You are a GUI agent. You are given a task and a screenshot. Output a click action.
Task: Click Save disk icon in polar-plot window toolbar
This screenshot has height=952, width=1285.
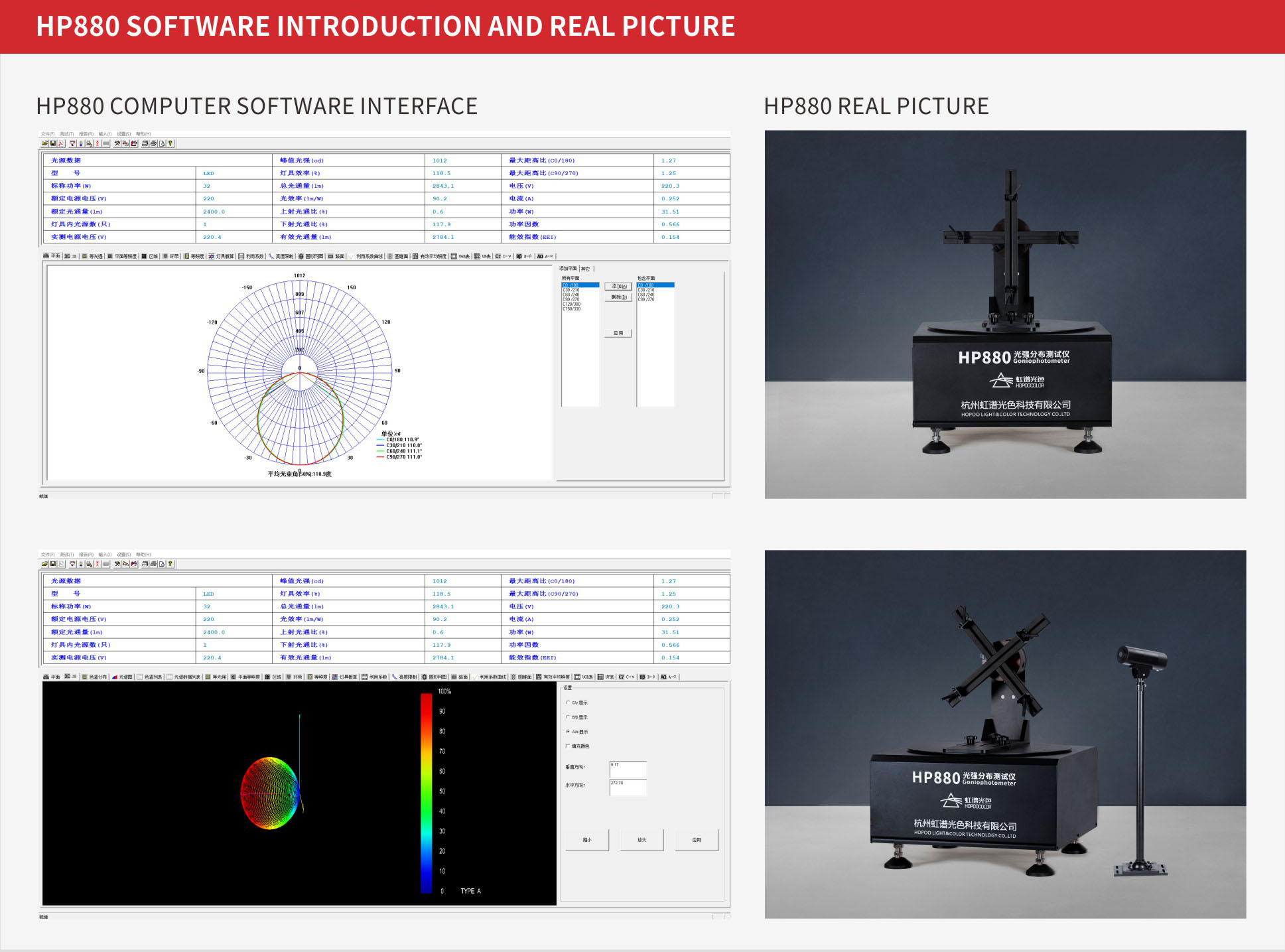click(53, 143)
